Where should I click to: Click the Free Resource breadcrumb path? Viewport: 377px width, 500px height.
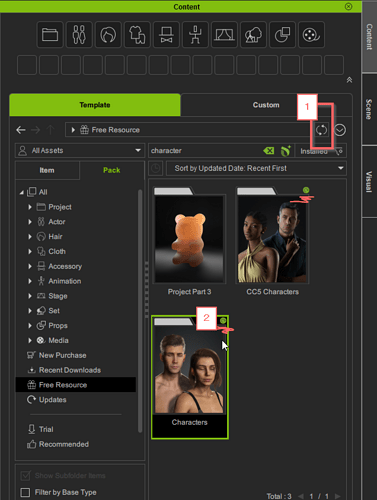click(x=115, y=130)
